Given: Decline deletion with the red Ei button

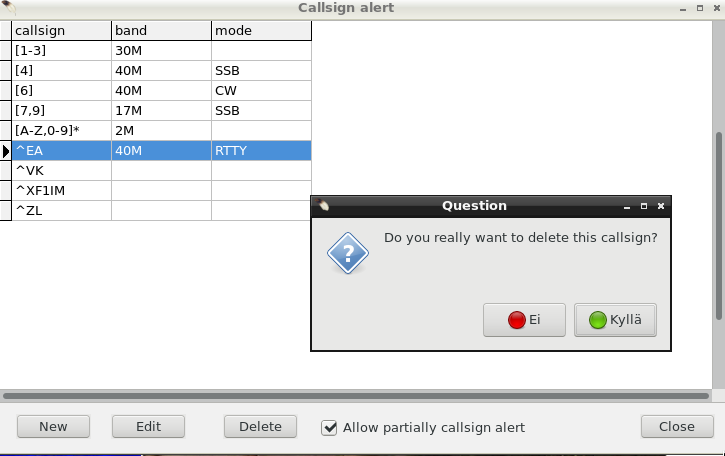Looking at the screenshot, I should (x=524, y=320).
